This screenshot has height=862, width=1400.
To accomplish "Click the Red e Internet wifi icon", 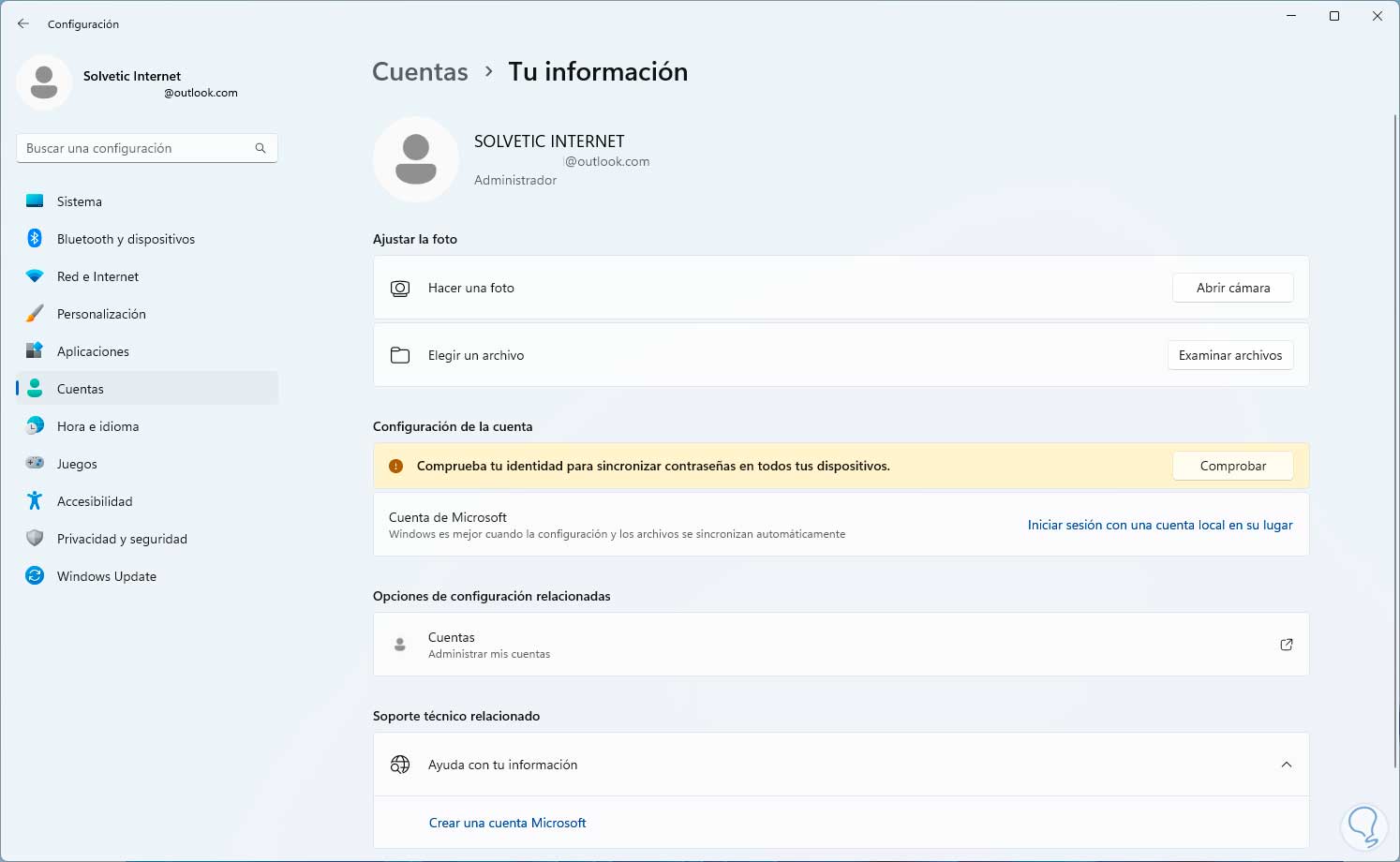I will (35, 276).
